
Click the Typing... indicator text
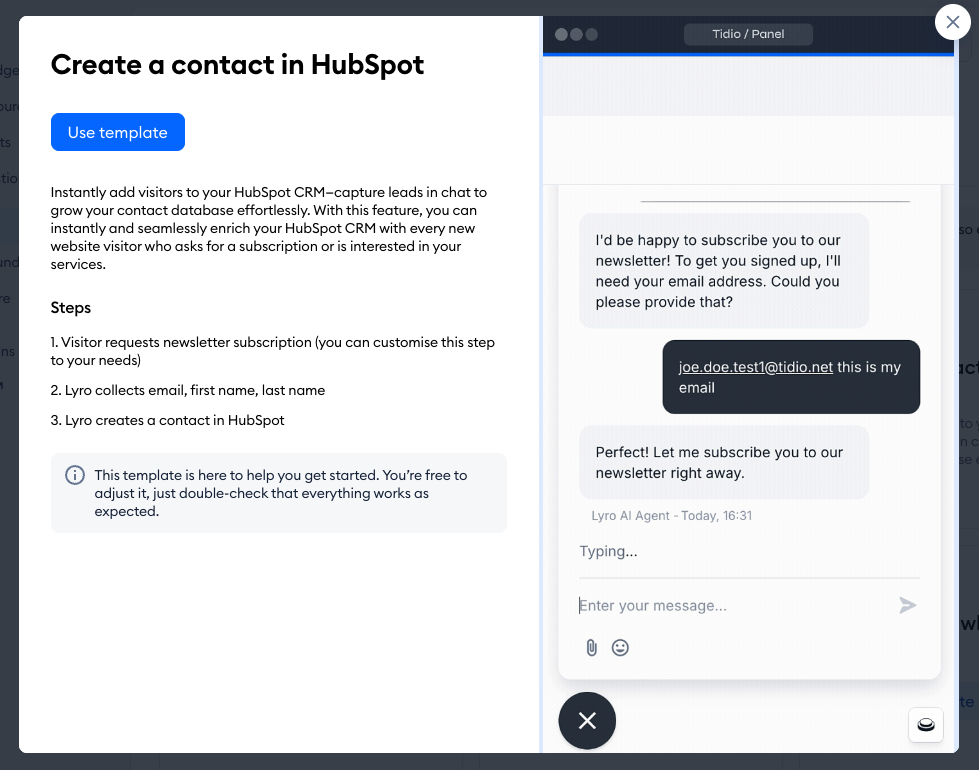pyautogui.click(x=608, y=551)
